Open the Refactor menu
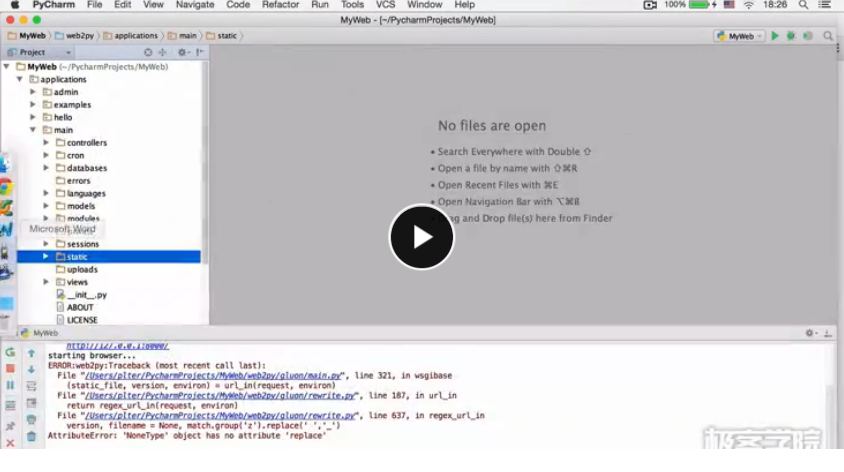844x472 pixels. pyautogui.click(x=280, y=5)
